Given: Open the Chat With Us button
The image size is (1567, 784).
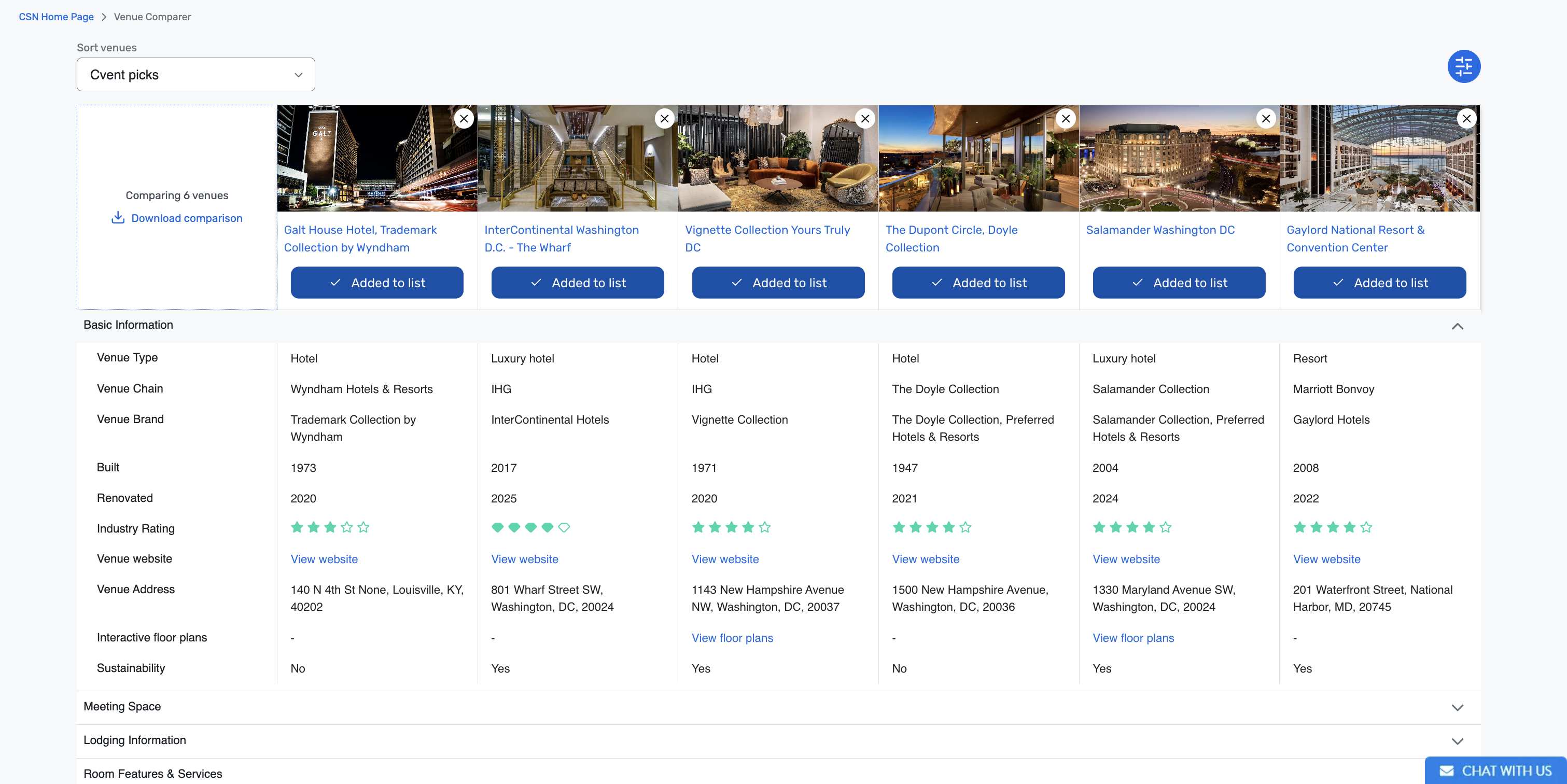Looking at the screenshot, I should (1495, 771).
